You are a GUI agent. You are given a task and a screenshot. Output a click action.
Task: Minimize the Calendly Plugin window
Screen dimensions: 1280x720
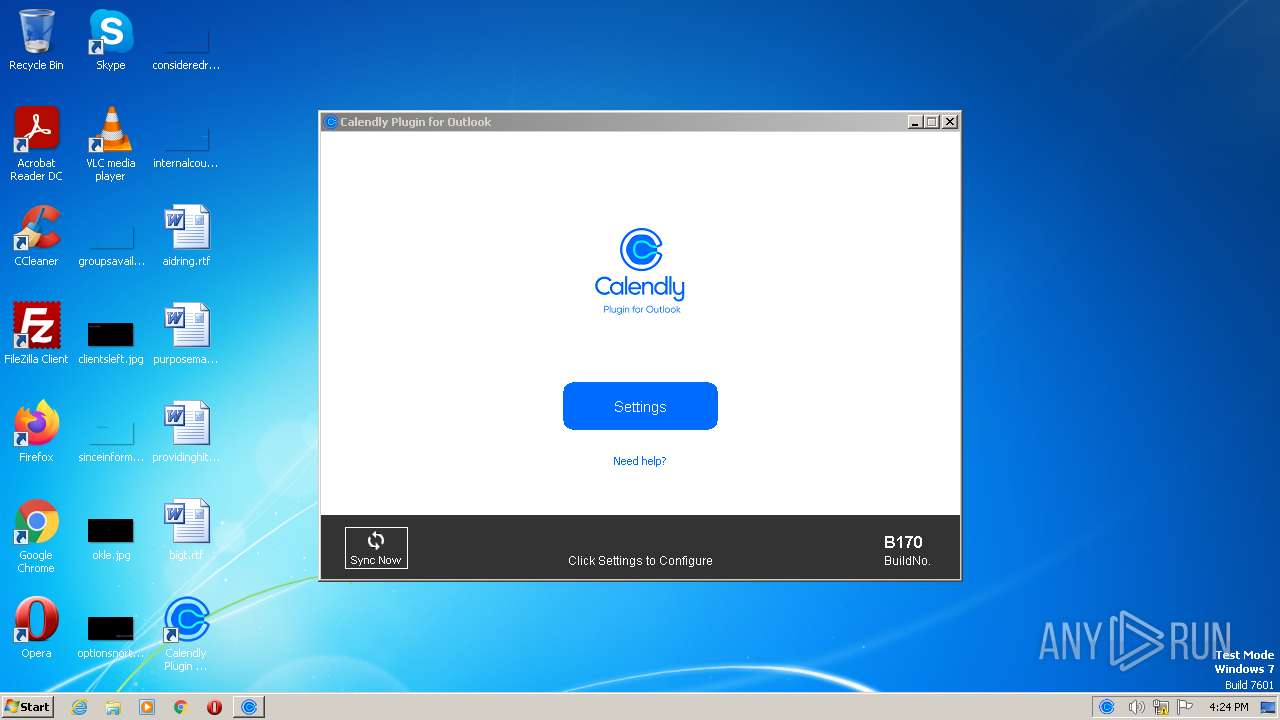pyautogui.click(x=914, y=122)
